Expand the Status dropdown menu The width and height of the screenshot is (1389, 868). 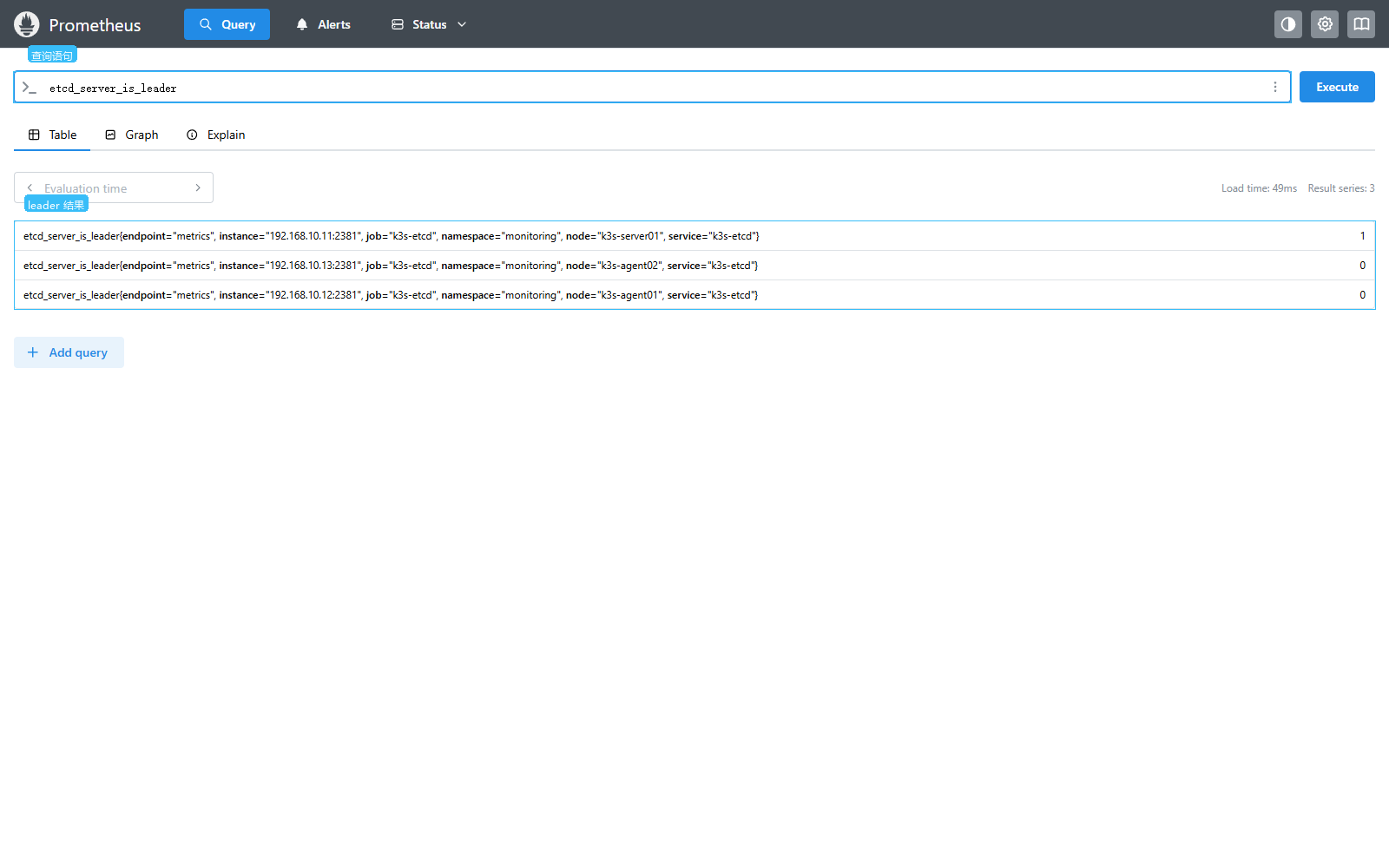coord(429,24)
